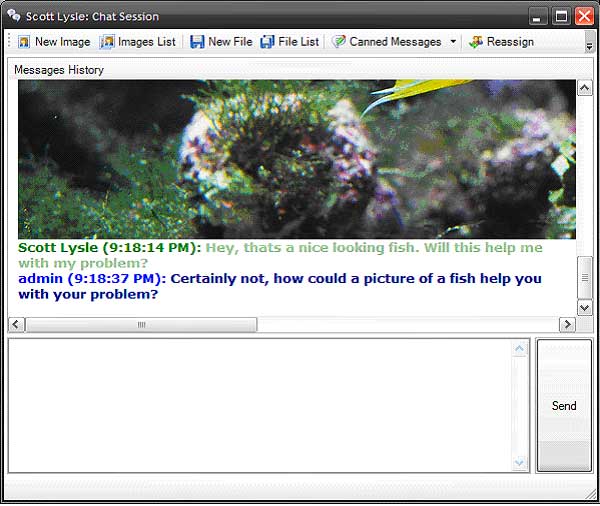Screen dimensions: 600x506
Task: Select the New Image label
Action: coord(62,42)
